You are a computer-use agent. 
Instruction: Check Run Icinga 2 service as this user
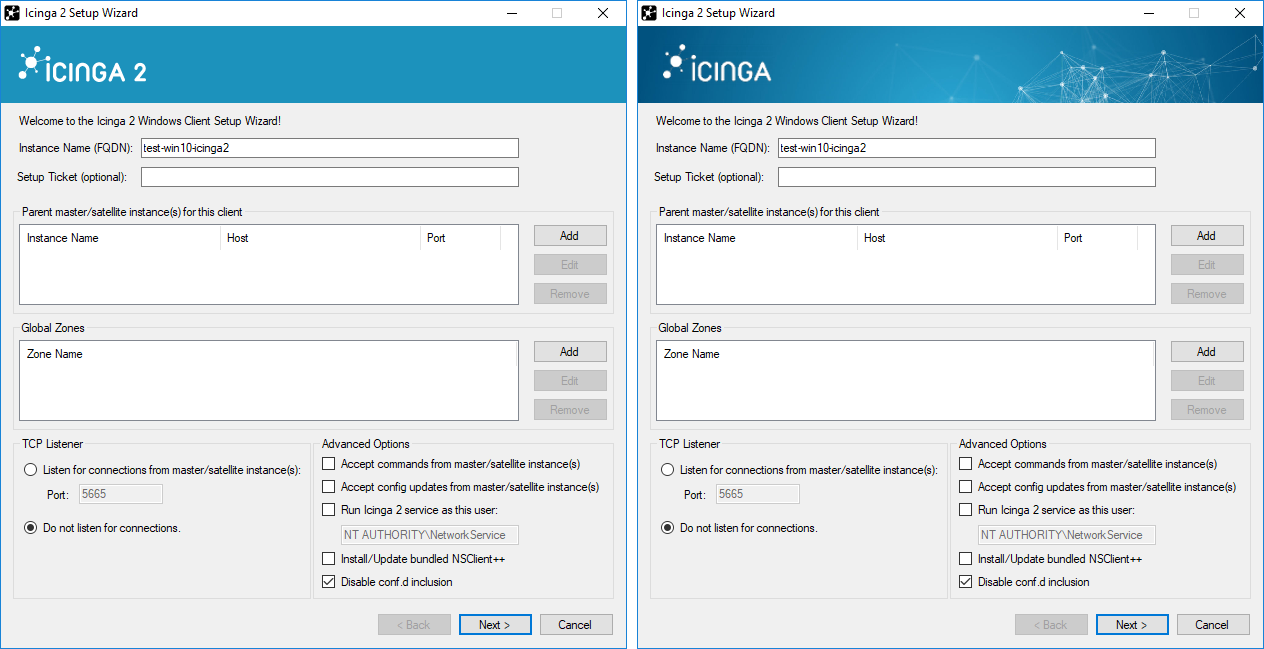[328, 509]
